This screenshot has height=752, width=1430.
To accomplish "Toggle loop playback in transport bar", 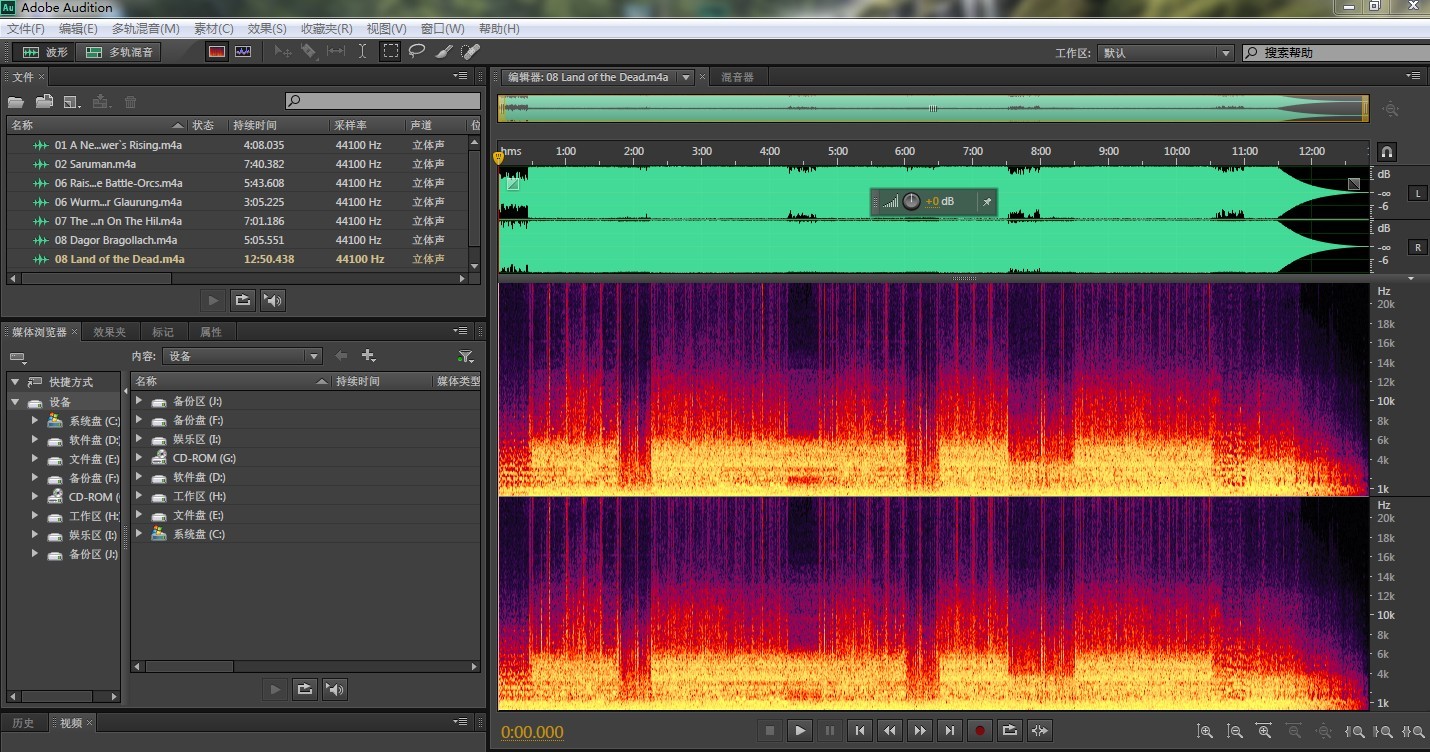I will (1009, 731).
